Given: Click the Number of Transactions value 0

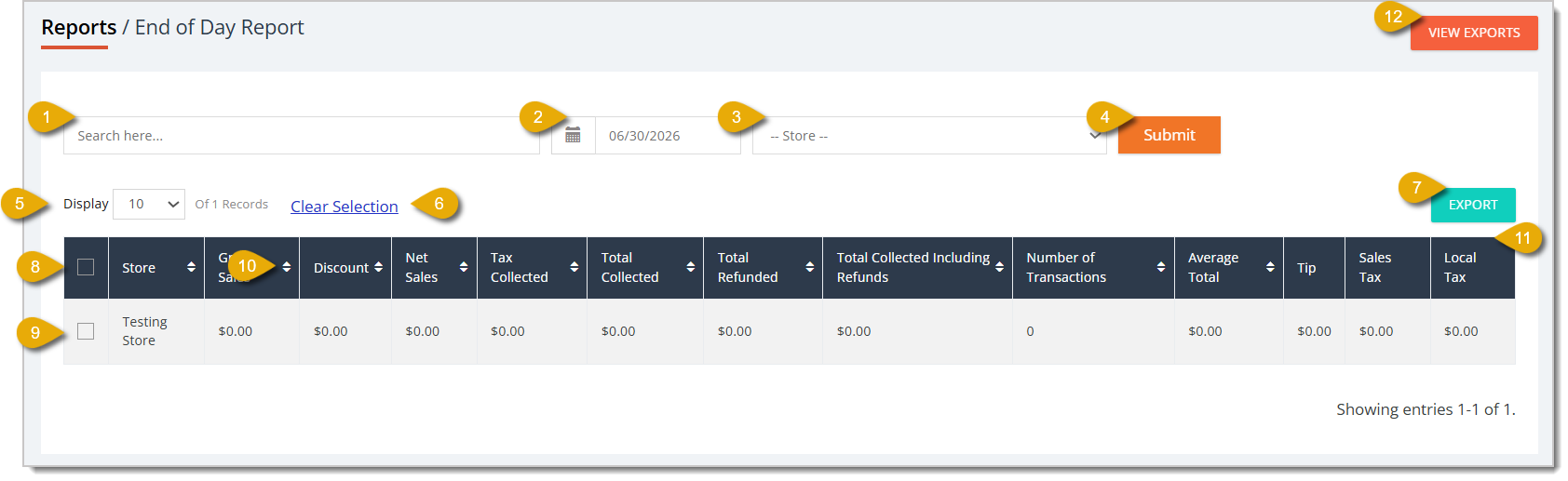Looking at the screenshot, I should pyautogui.click(x=1030, y=331).
